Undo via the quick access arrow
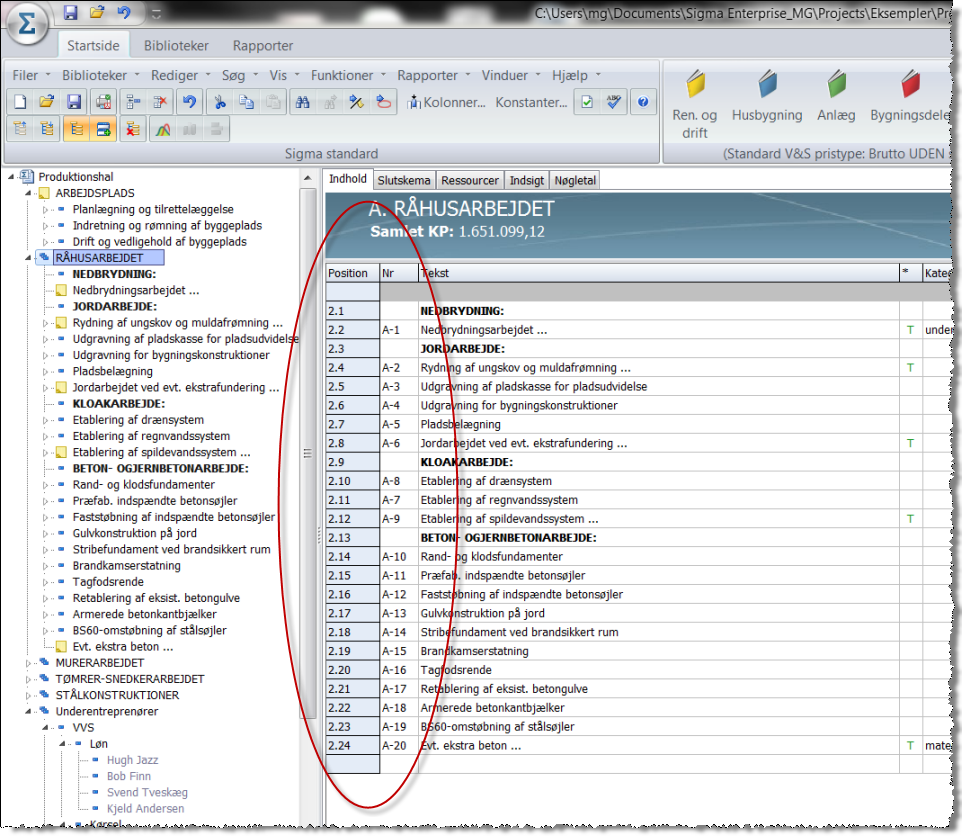The image size is (962, 836). click(123, 12)
